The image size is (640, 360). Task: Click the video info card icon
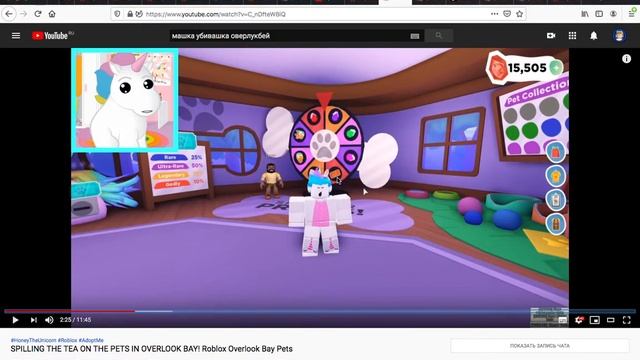[626, 59]
